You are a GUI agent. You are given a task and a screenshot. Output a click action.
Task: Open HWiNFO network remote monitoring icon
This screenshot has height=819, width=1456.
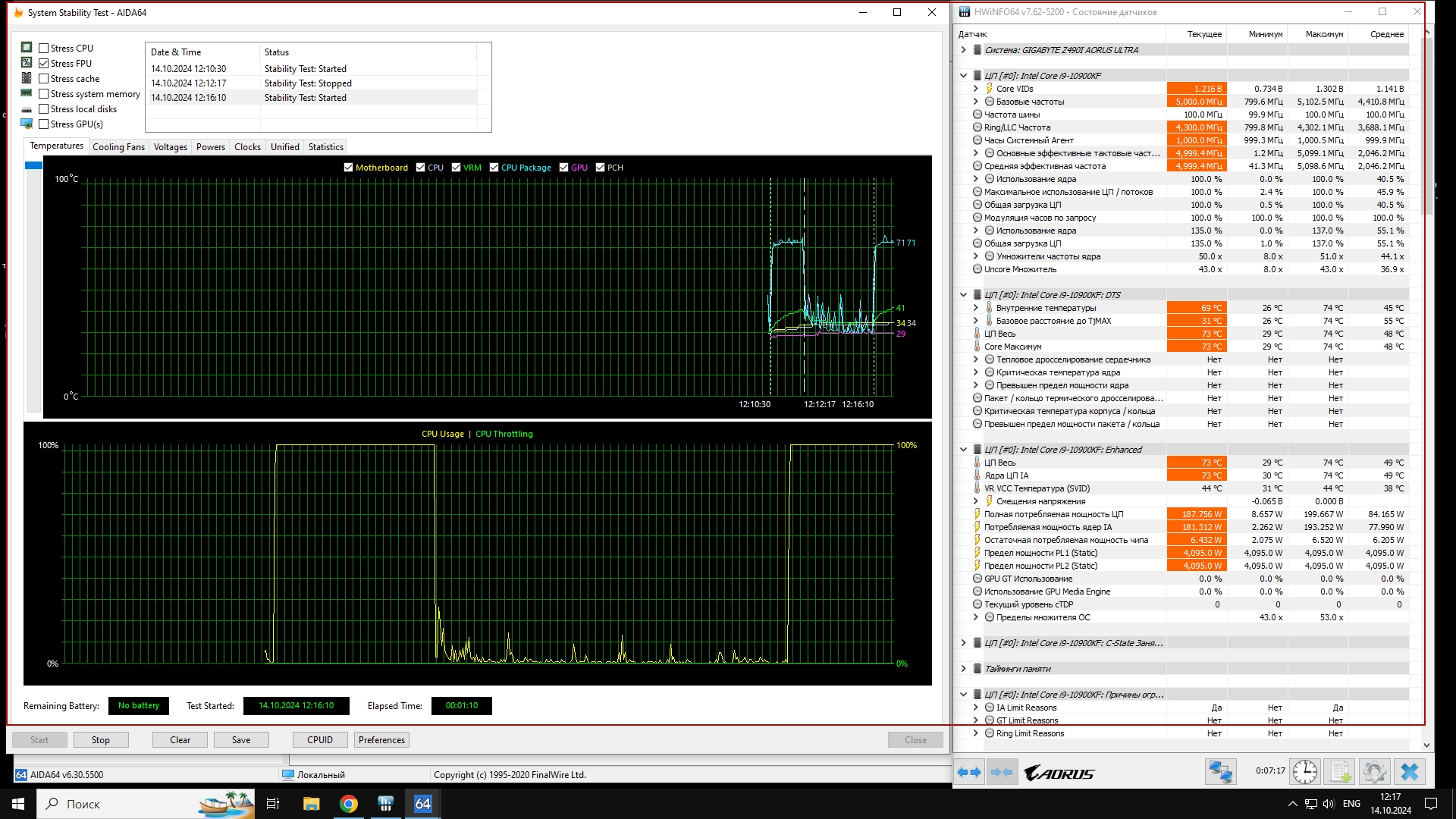click(x=1220, y=772)
